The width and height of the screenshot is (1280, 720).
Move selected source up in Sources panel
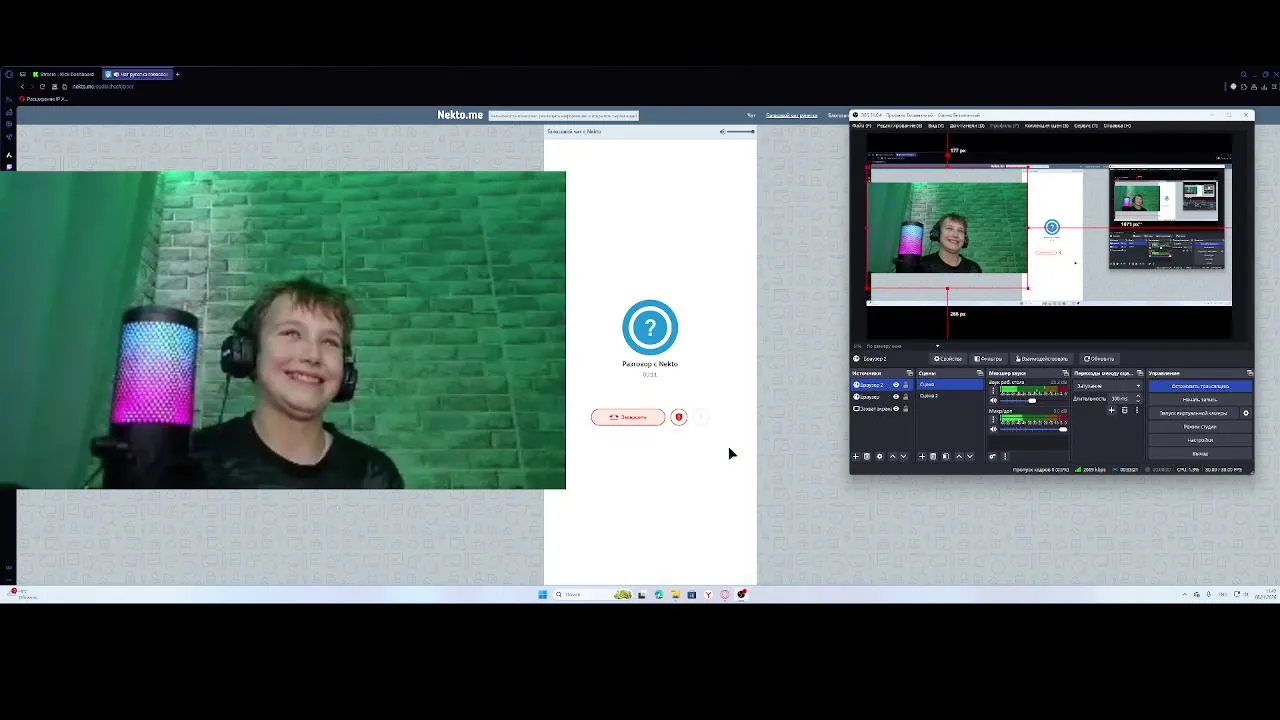893,456
